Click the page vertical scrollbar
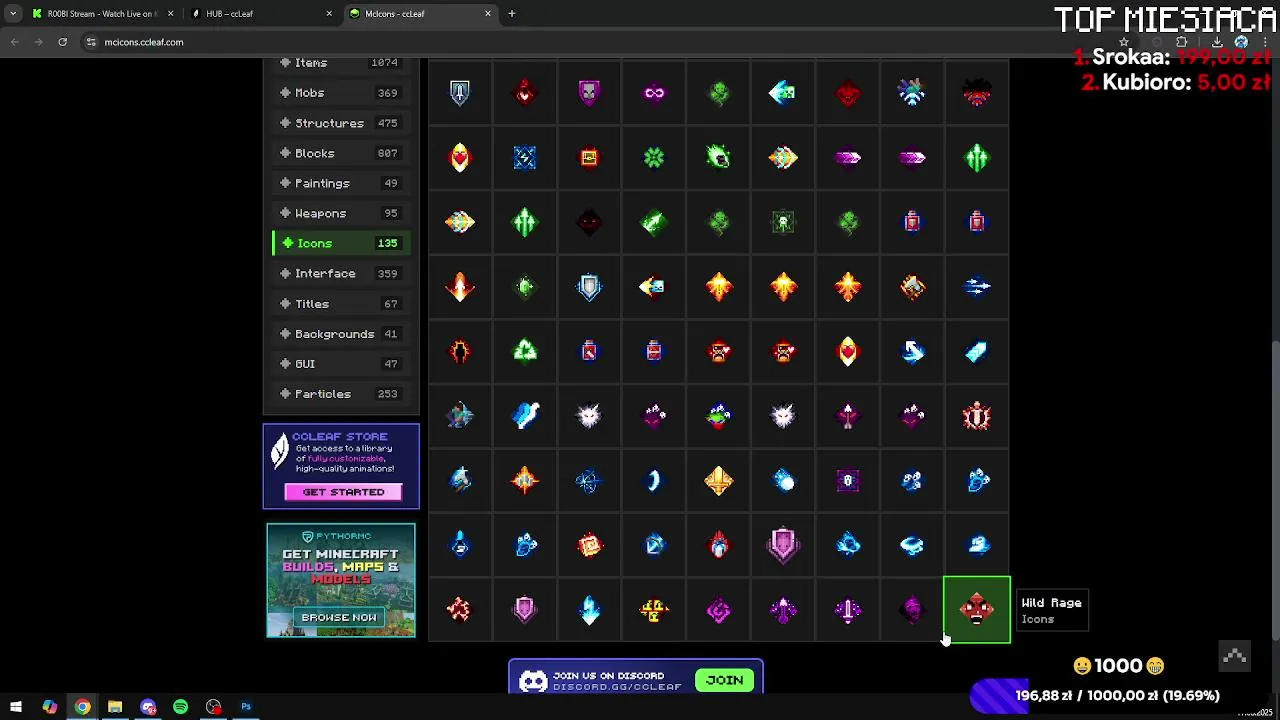Viewport: 1280px width, 720px height. pos(1275,490)
